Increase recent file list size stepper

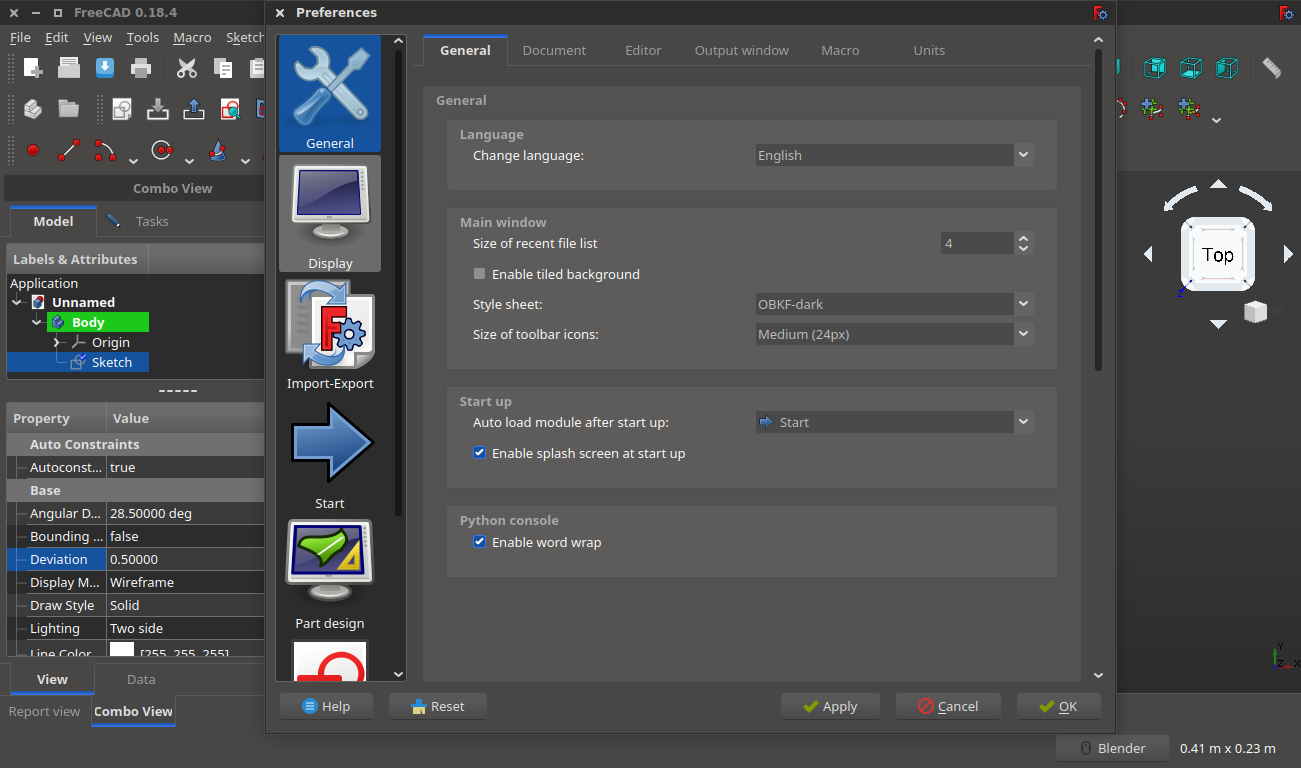[x=1023, y=238]
